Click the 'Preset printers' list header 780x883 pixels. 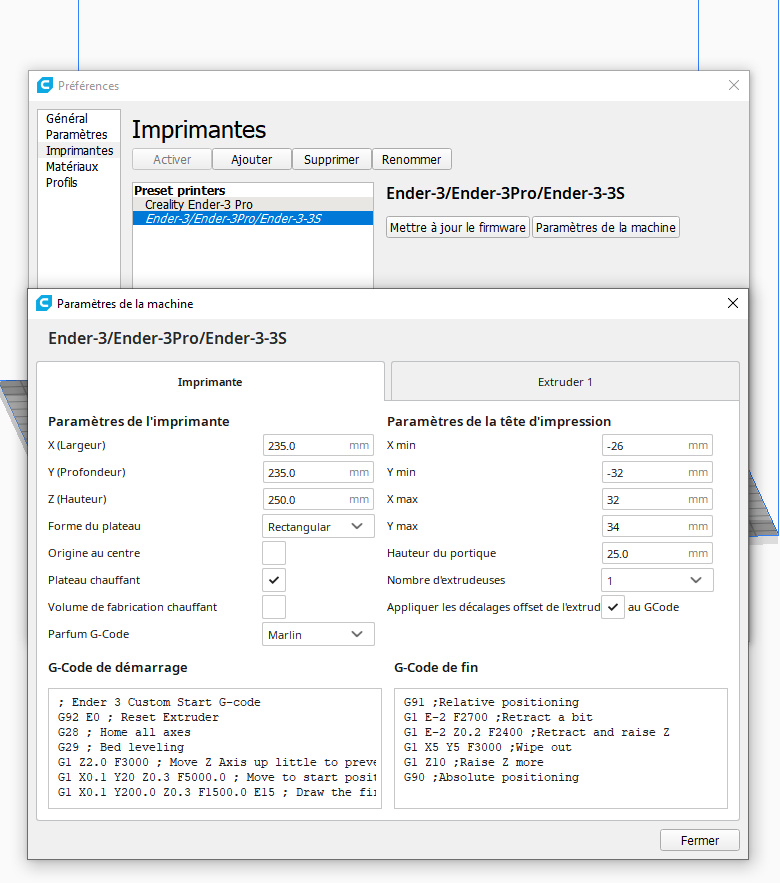click(180, 190)
